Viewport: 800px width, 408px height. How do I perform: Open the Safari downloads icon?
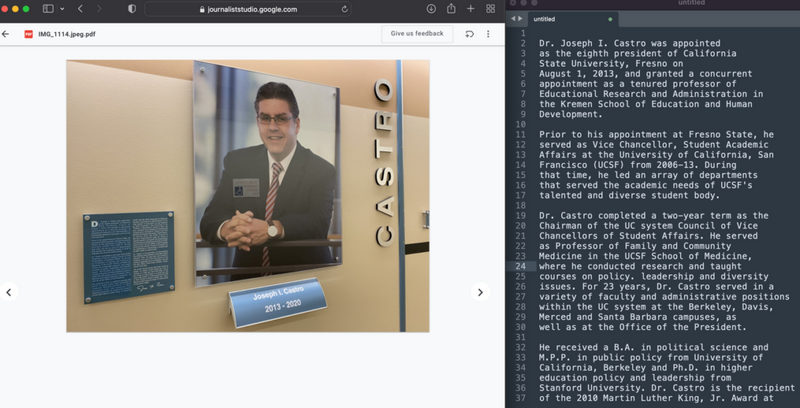tap(431, 9)
